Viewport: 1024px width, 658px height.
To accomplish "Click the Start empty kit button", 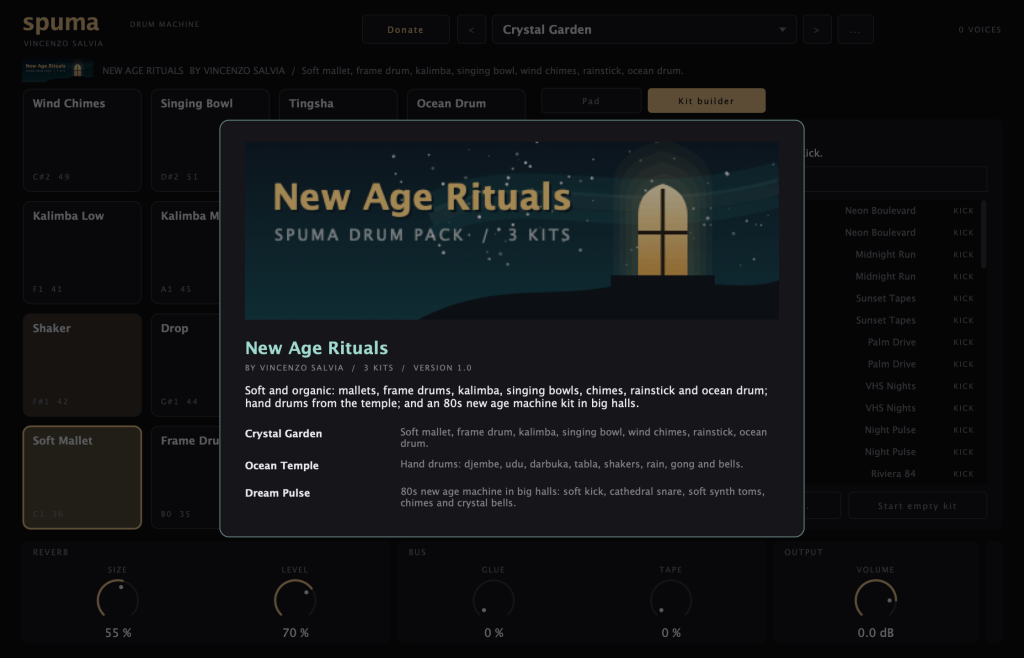I will [917, 506].
